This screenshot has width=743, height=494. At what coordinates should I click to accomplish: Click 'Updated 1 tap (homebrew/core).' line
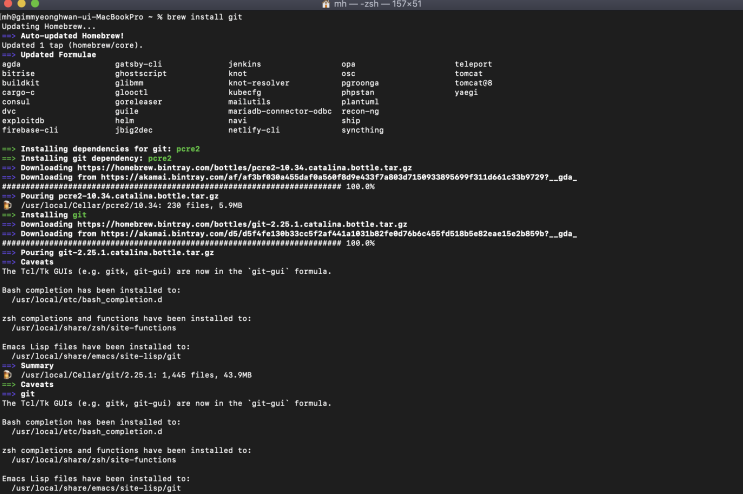click(x=72, y=45)
